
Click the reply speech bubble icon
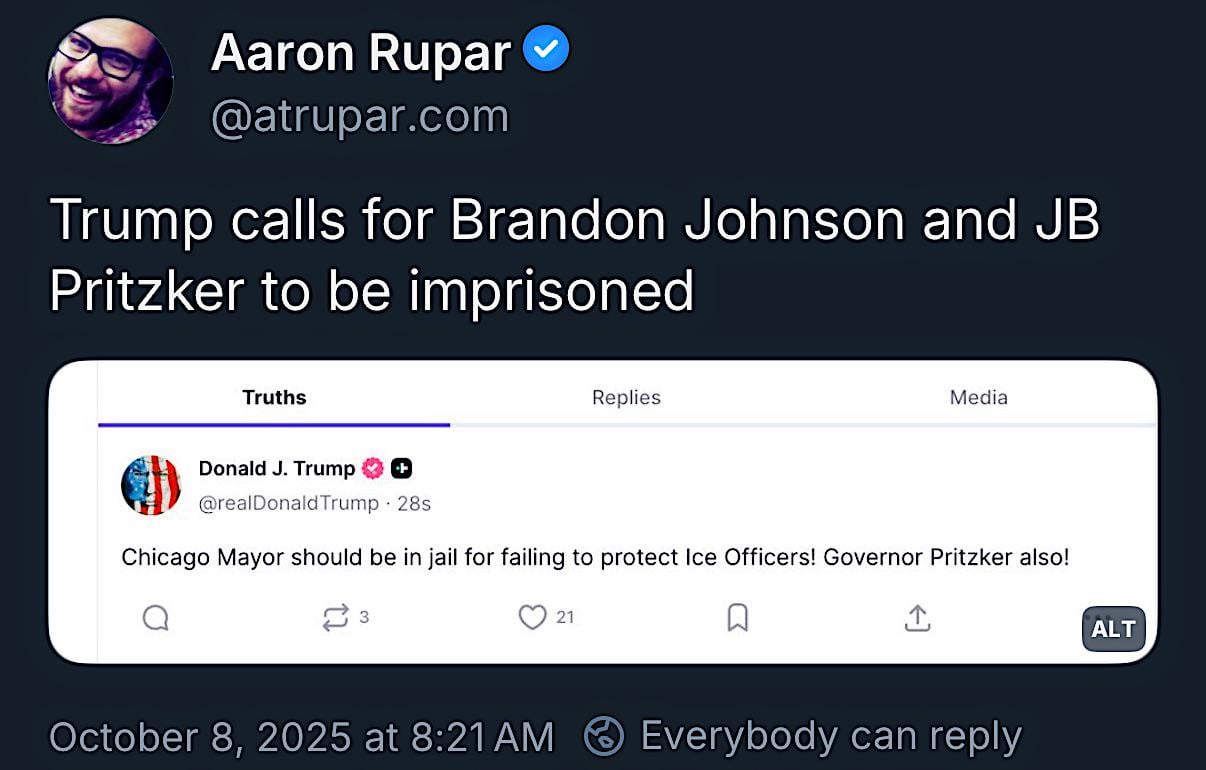click(x=155, y=618)
